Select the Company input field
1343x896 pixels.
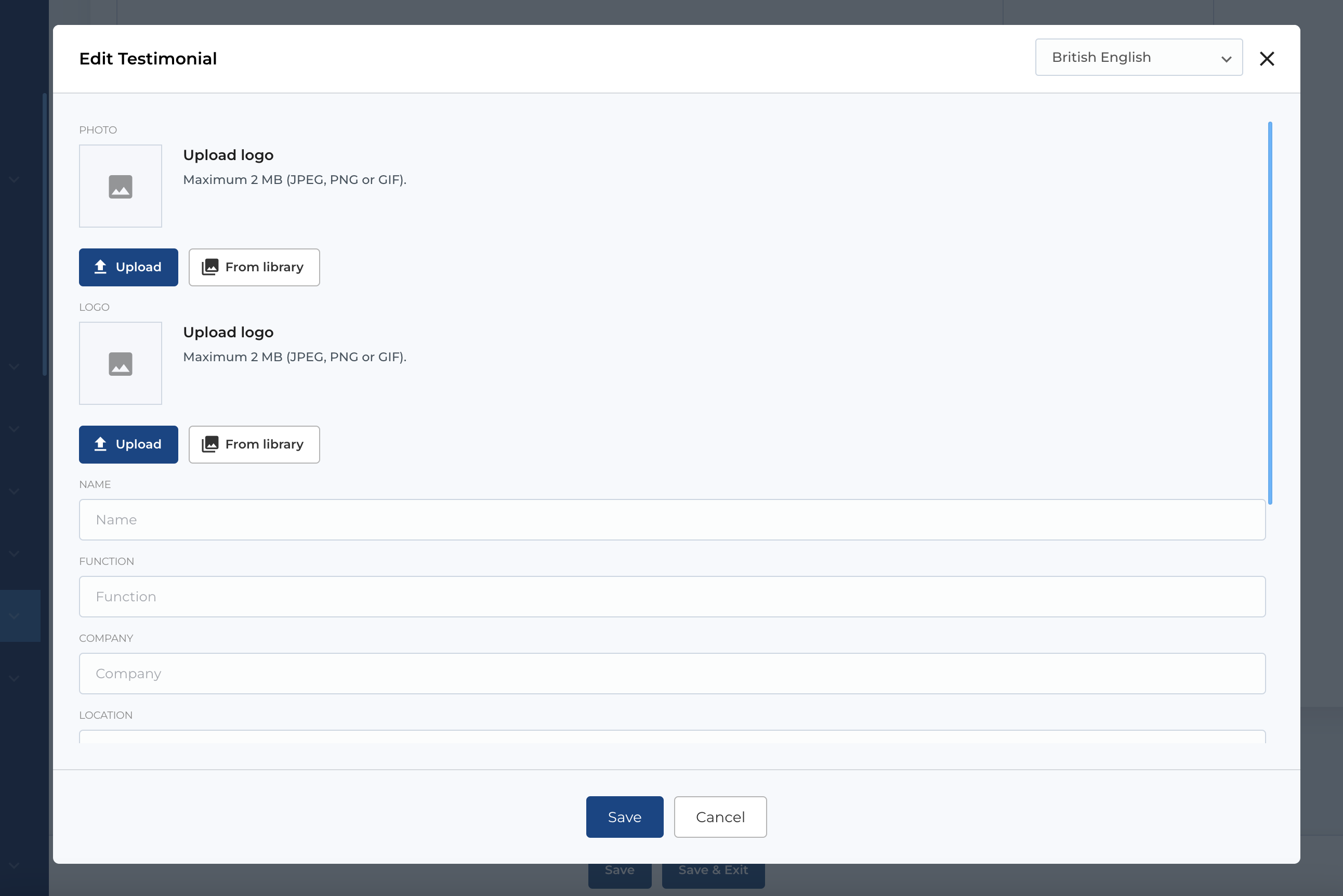[671, 673]
